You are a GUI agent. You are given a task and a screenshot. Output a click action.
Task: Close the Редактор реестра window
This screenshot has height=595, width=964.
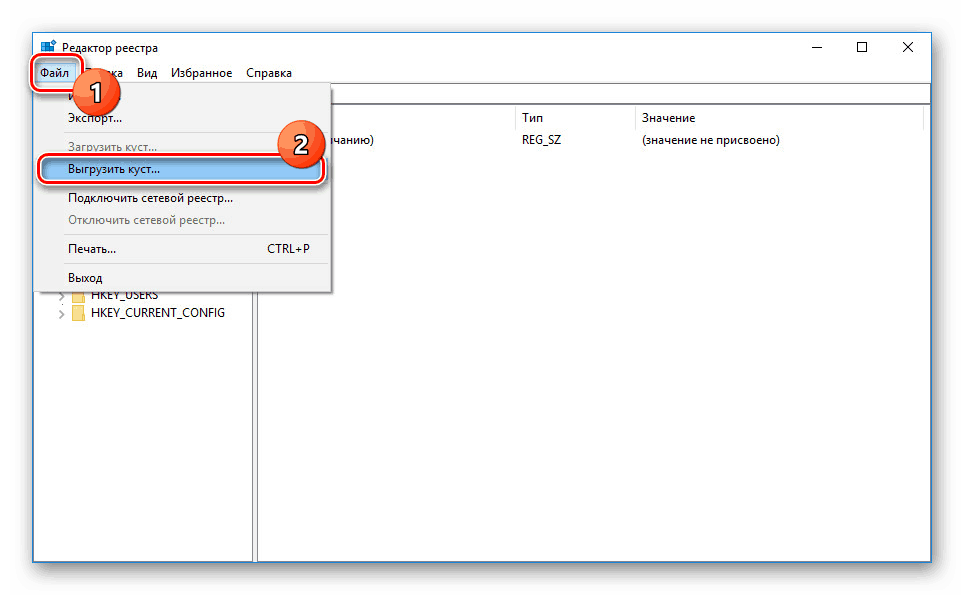coord(907,47)
